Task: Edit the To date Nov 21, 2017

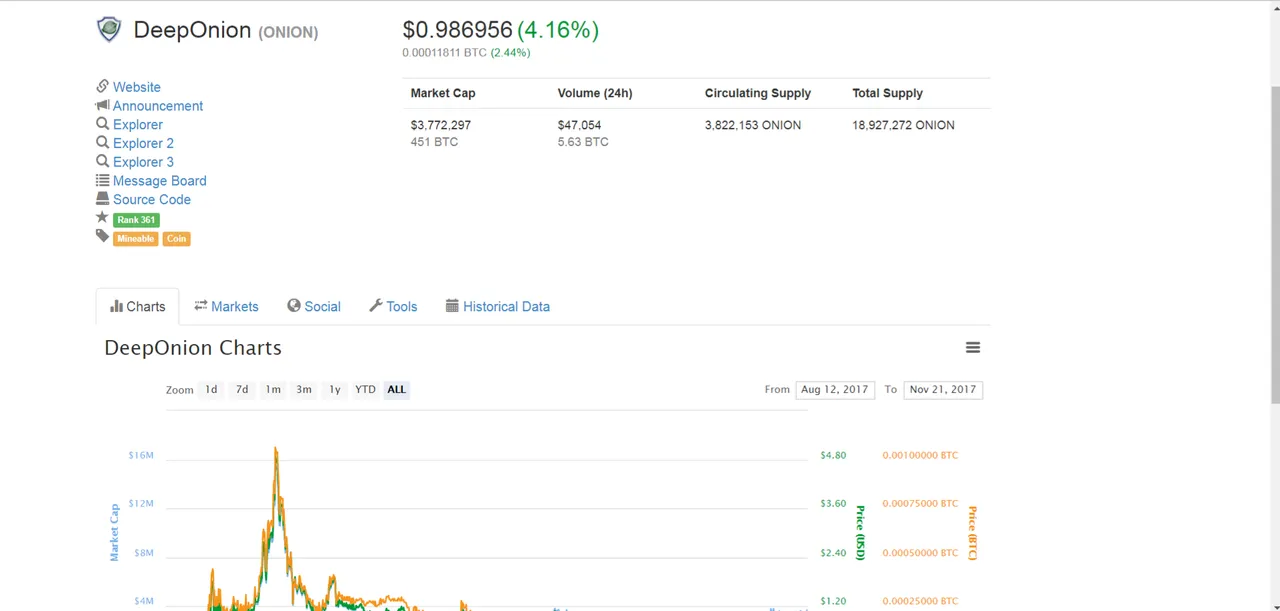Action: 943,390
